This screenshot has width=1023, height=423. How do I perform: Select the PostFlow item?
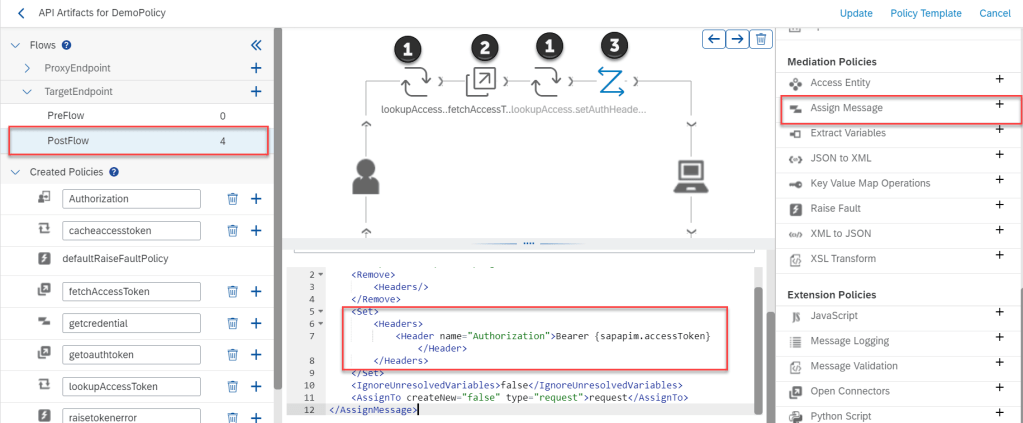tap(138, 142)
